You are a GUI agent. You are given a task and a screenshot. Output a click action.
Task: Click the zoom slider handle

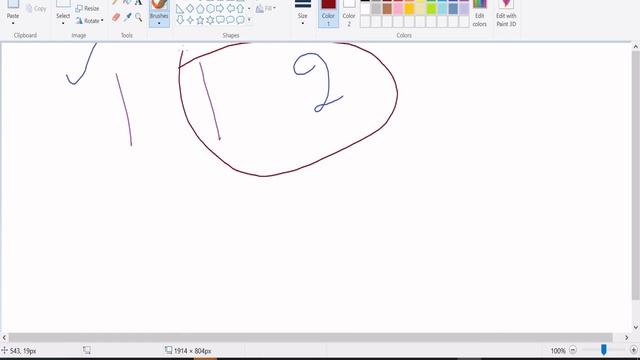coord(604,350)
